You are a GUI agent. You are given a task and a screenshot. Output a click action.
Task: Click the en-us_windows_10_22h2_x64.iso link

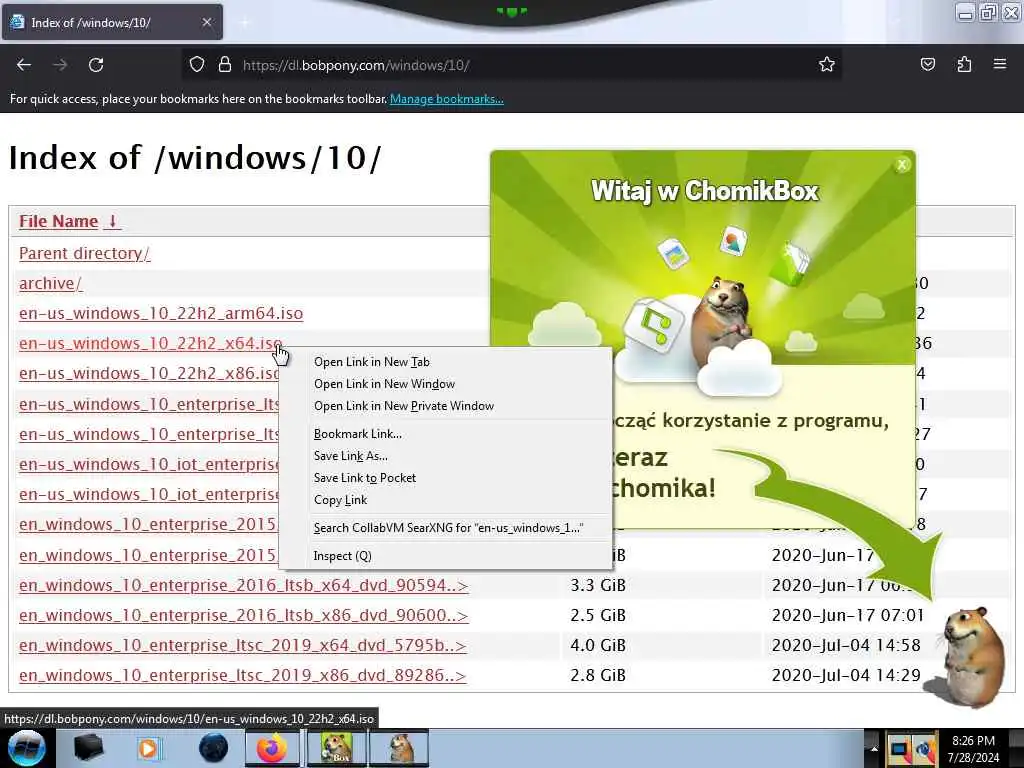(x=150, y=344)
